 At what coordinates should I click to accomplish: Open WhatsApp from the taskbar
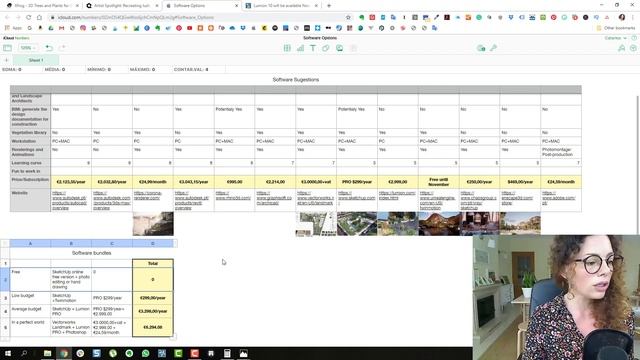[x=145, y=353]
